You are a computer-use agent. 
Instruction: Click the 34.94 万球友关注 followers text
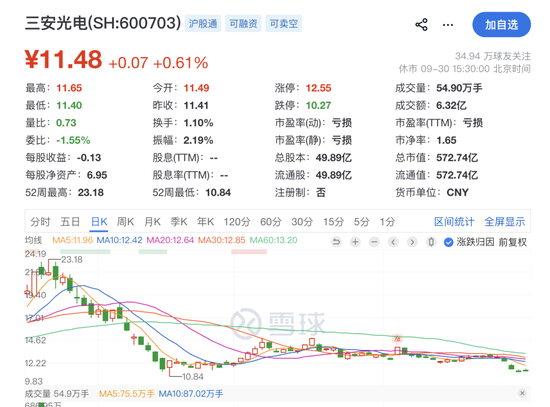(493, 56)
